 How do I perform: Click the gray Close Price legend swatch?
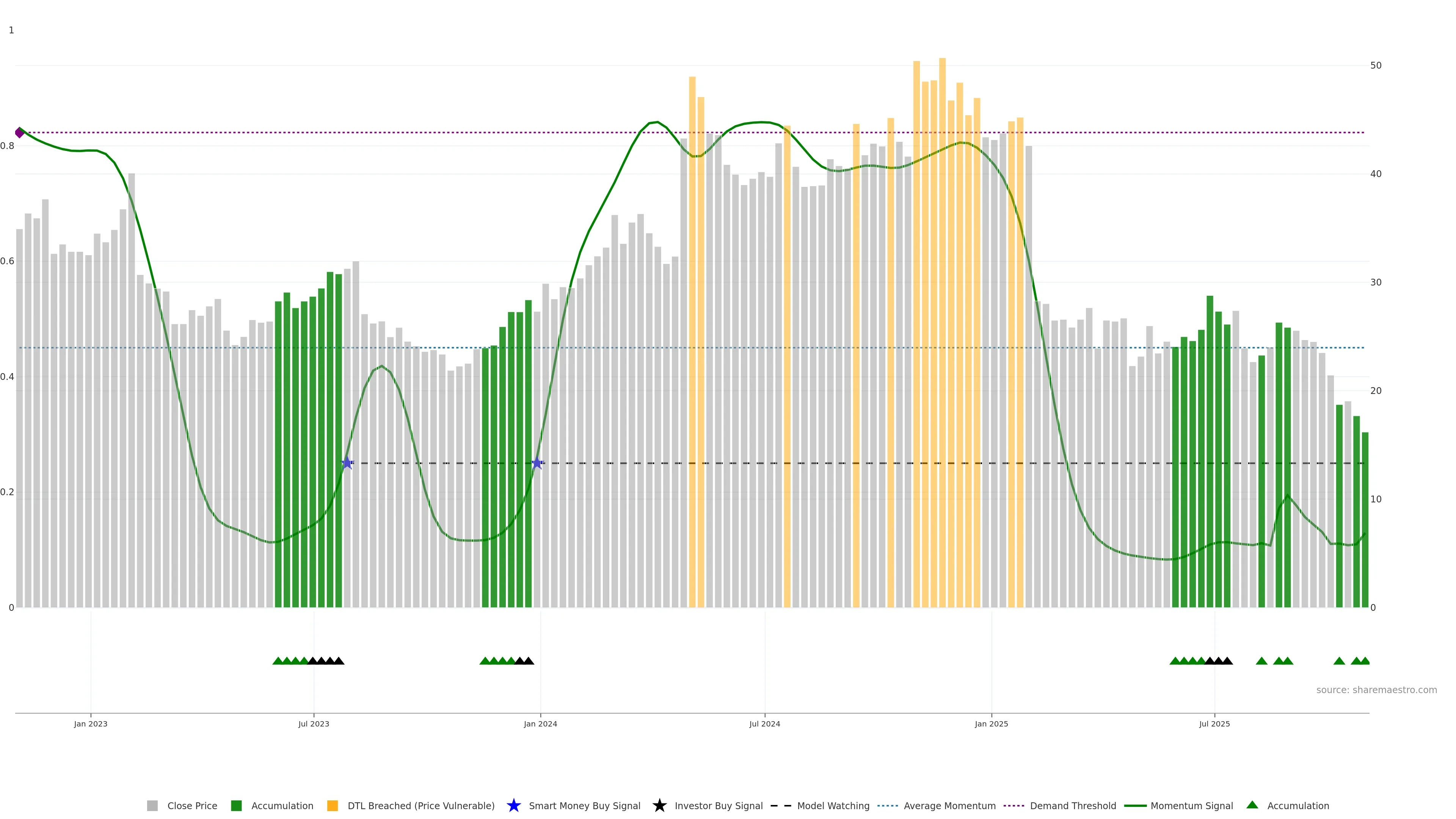[x=152, y=806]
